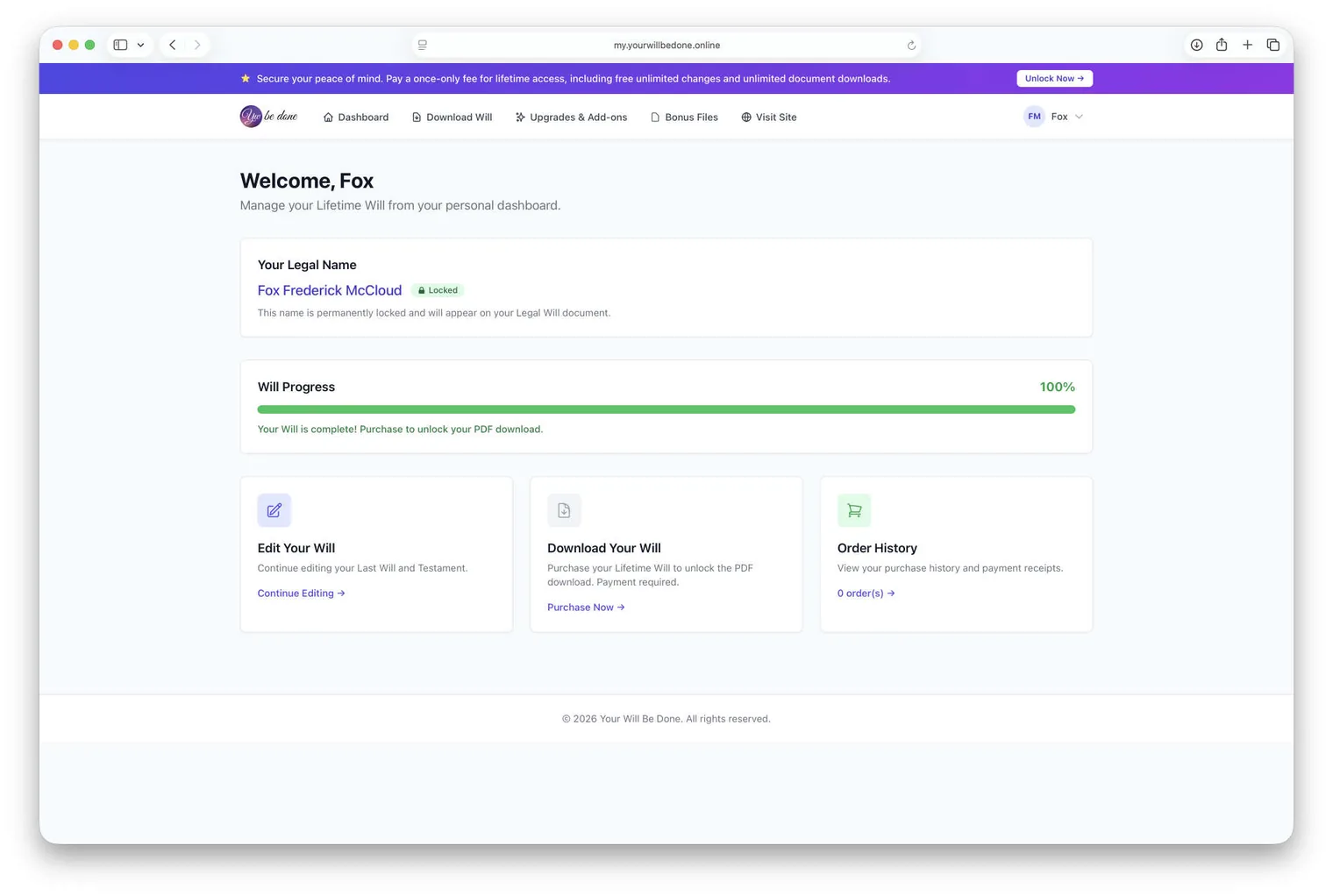Image resolution: width=1333 pixels, height=896 pixels.
Task: Click the Welcome, Fox heading
Action: click(307, 181)
